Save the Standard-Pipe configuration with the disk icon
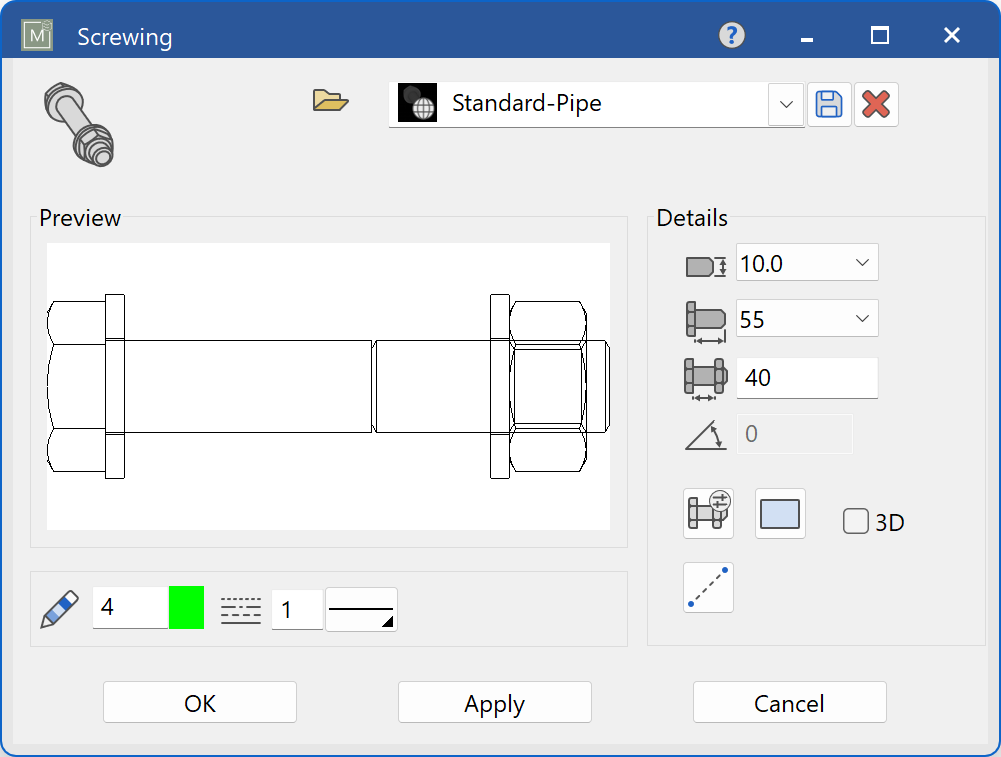Screen dimensions: 1001x757 coord(829,104)
